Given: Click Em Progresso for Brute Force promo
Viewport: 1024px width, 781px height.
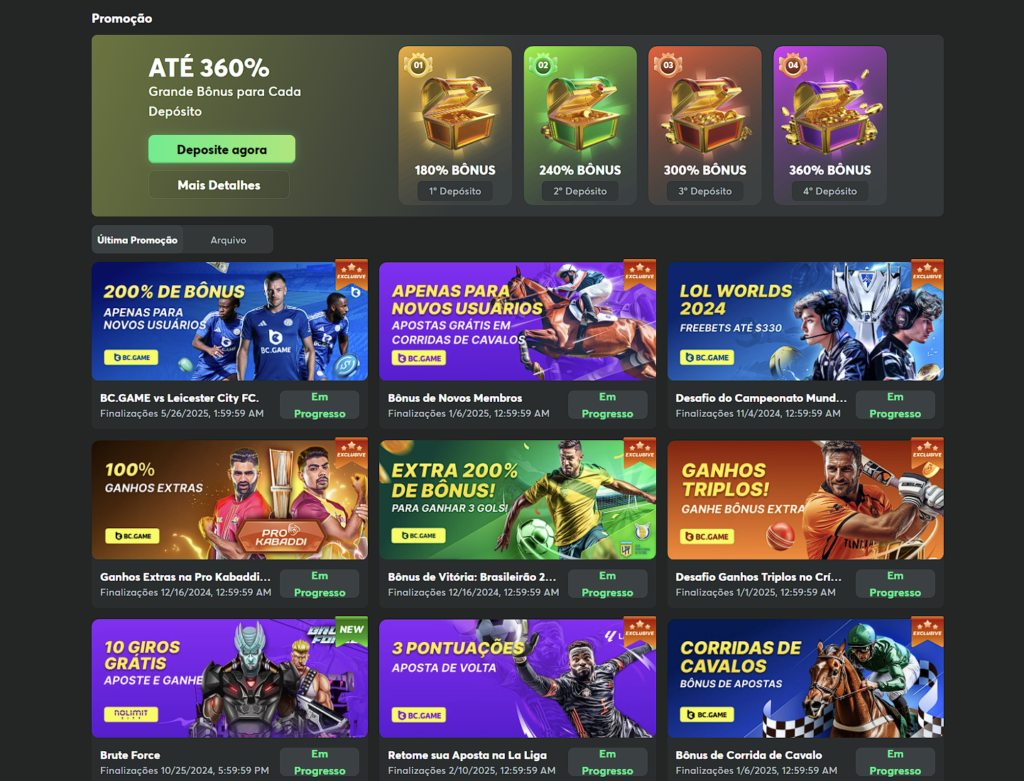Looking at the screenshot, I should 319,762.
